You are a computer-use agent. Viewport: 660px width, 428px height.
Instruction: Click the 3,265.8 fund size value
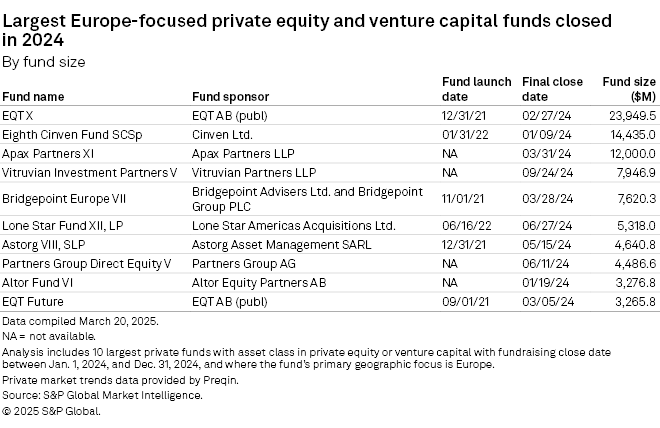(x=633, y=300)
